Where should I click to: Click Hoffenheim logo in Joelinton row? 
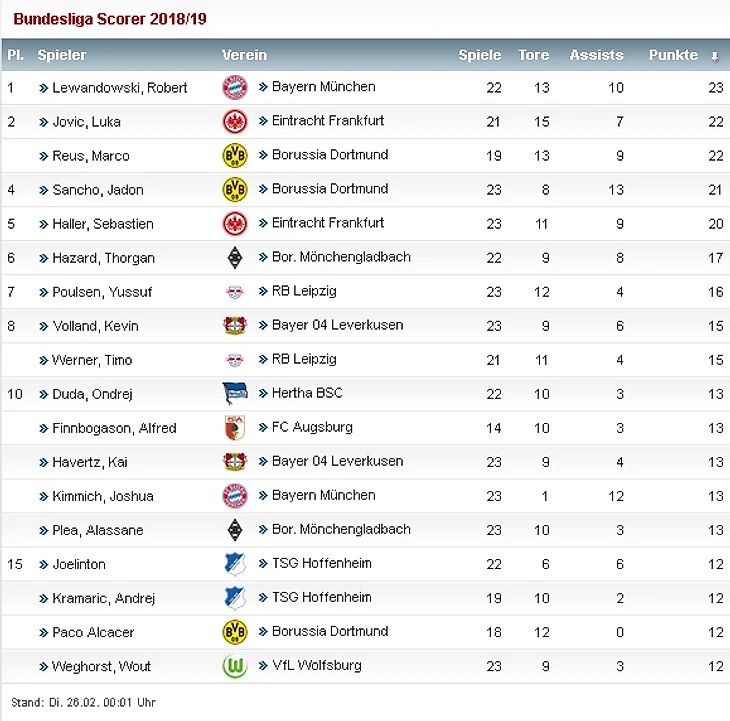click(234, 563)
